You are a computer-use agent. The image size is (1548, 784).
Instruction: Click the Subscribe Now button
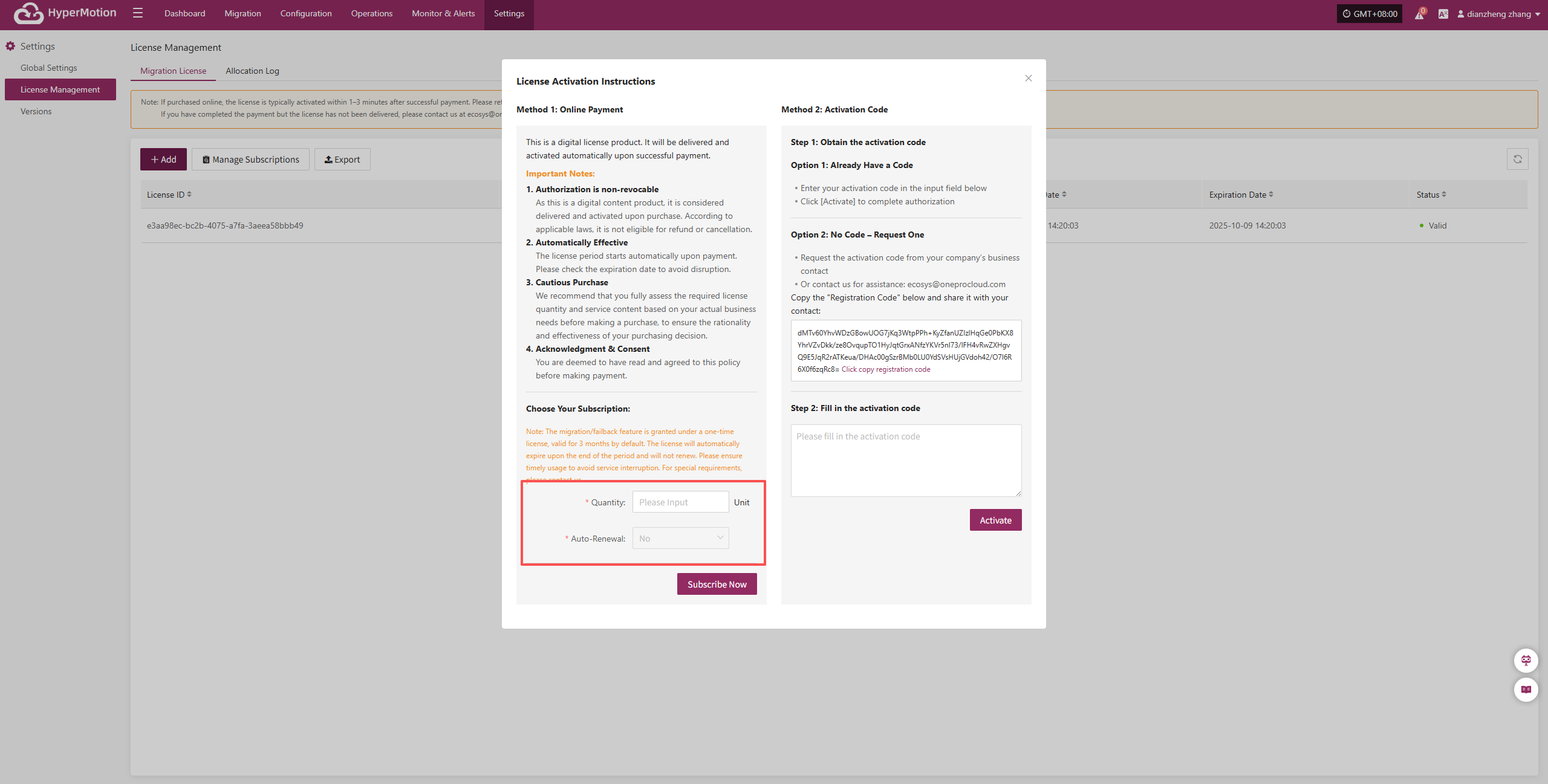[x=717, y=584]
